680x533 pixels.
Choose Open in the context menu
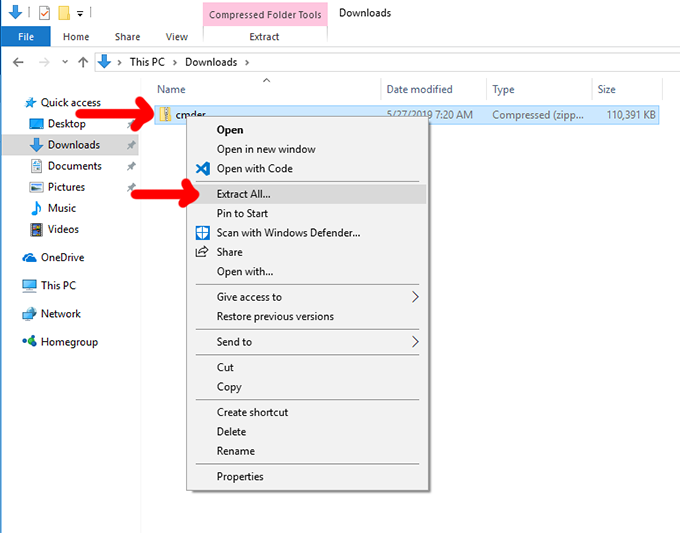[308, 130]
